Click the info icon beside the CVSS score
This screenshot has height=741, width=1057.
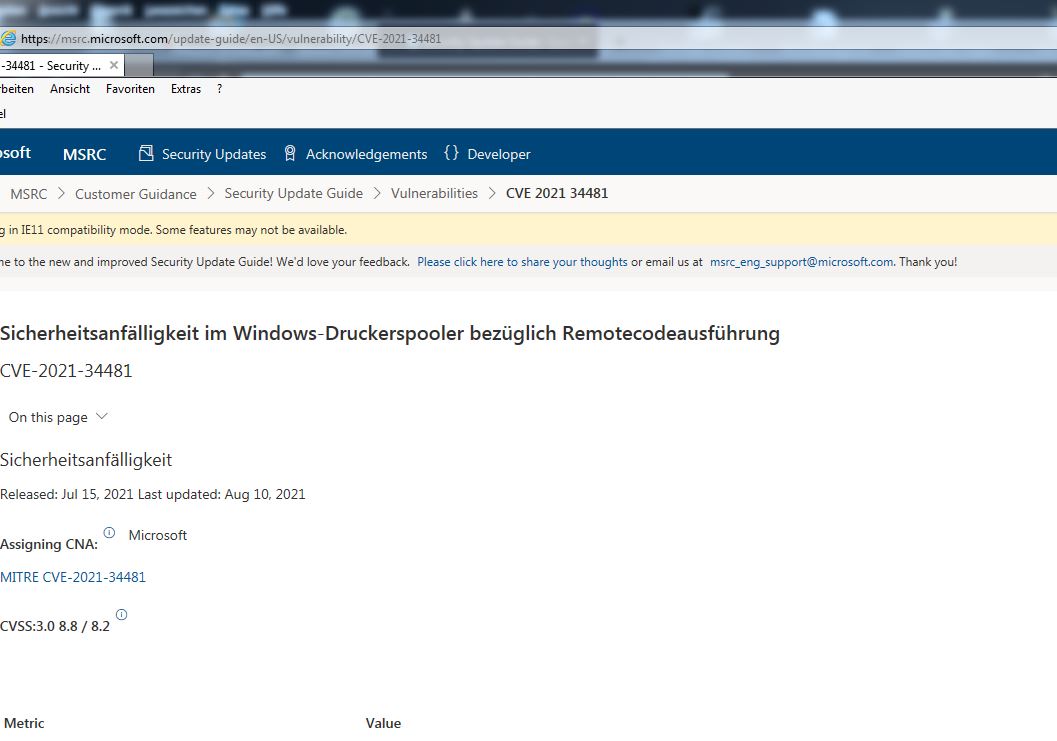(121, 614)
